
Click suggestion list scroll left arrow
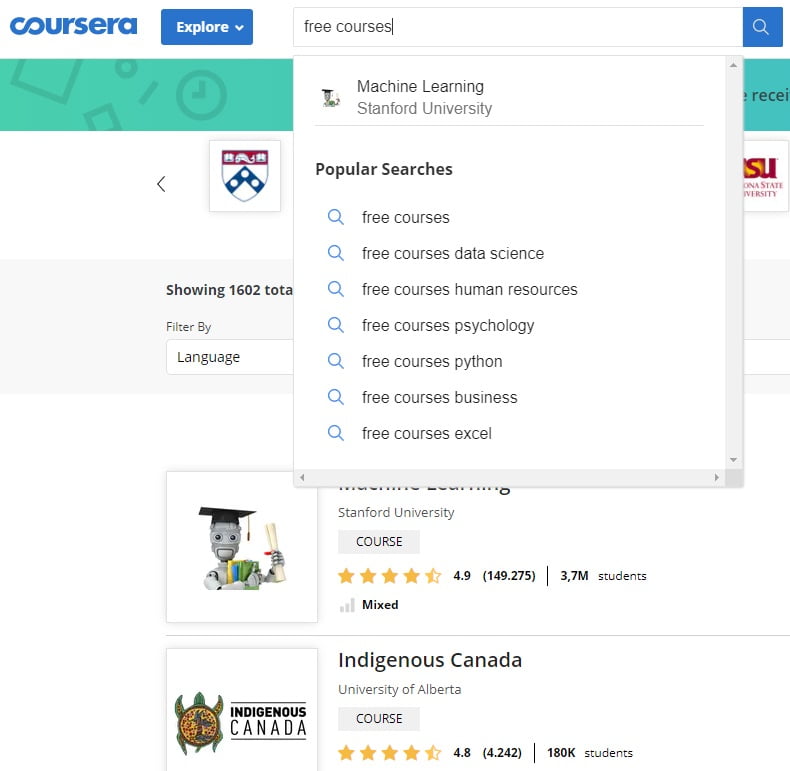(x=302, y=477)
